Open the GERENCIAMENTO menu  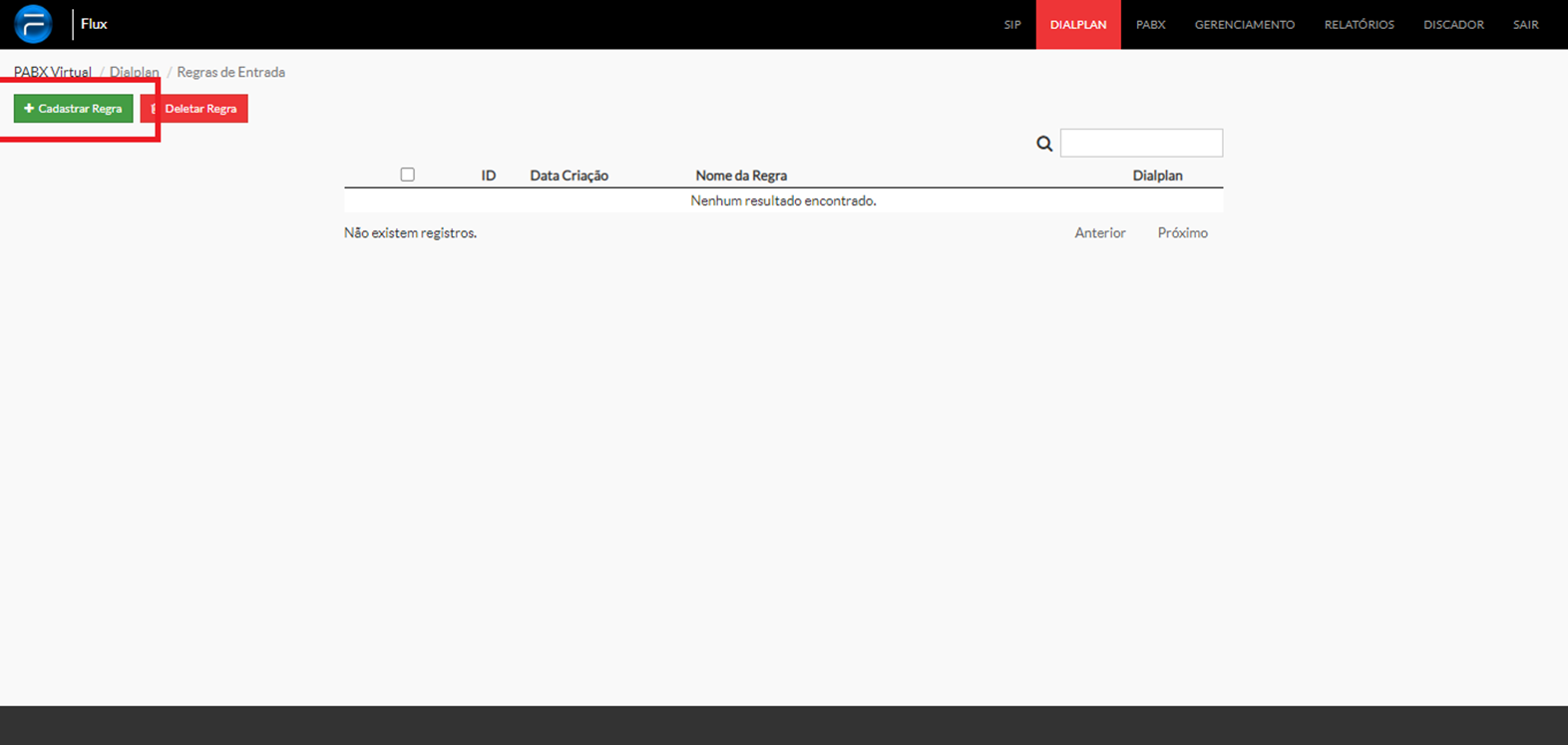pos(1245,24)
